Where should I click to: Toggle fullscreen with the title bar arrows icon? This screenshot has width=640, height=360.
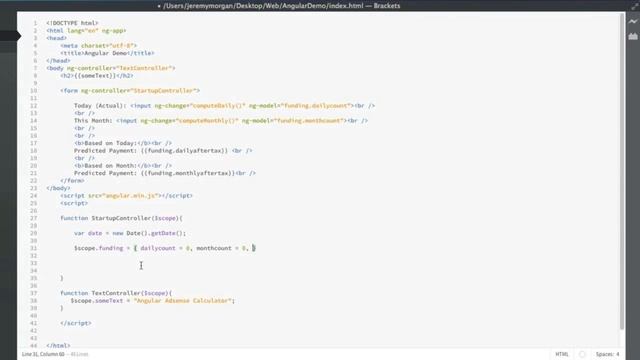635,6
